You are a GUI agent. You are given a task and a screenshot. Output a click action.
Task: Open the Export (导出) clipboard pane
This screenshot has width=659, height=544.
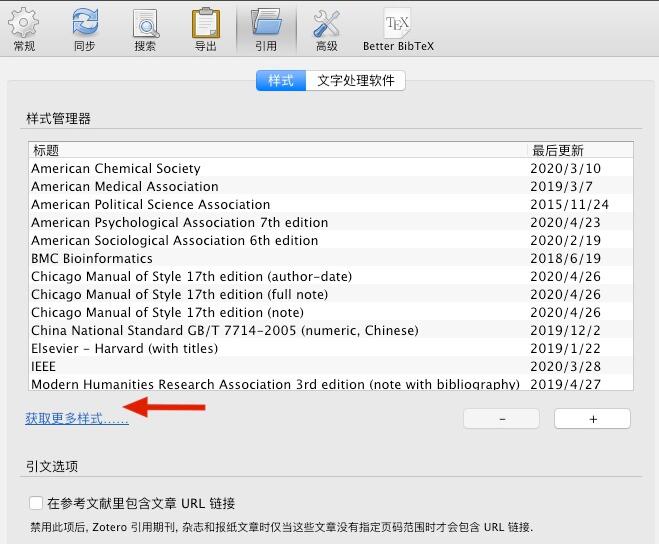pyautogui.click(x=206, y=29)
